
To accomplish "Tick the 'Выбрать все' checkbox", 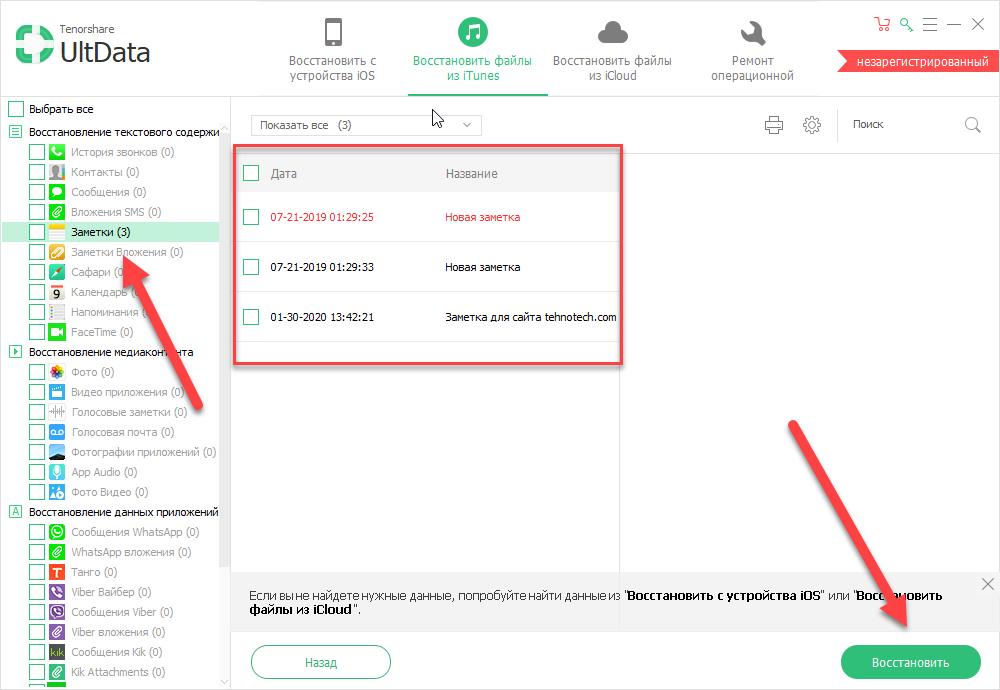I will click(x=16, y=109).
